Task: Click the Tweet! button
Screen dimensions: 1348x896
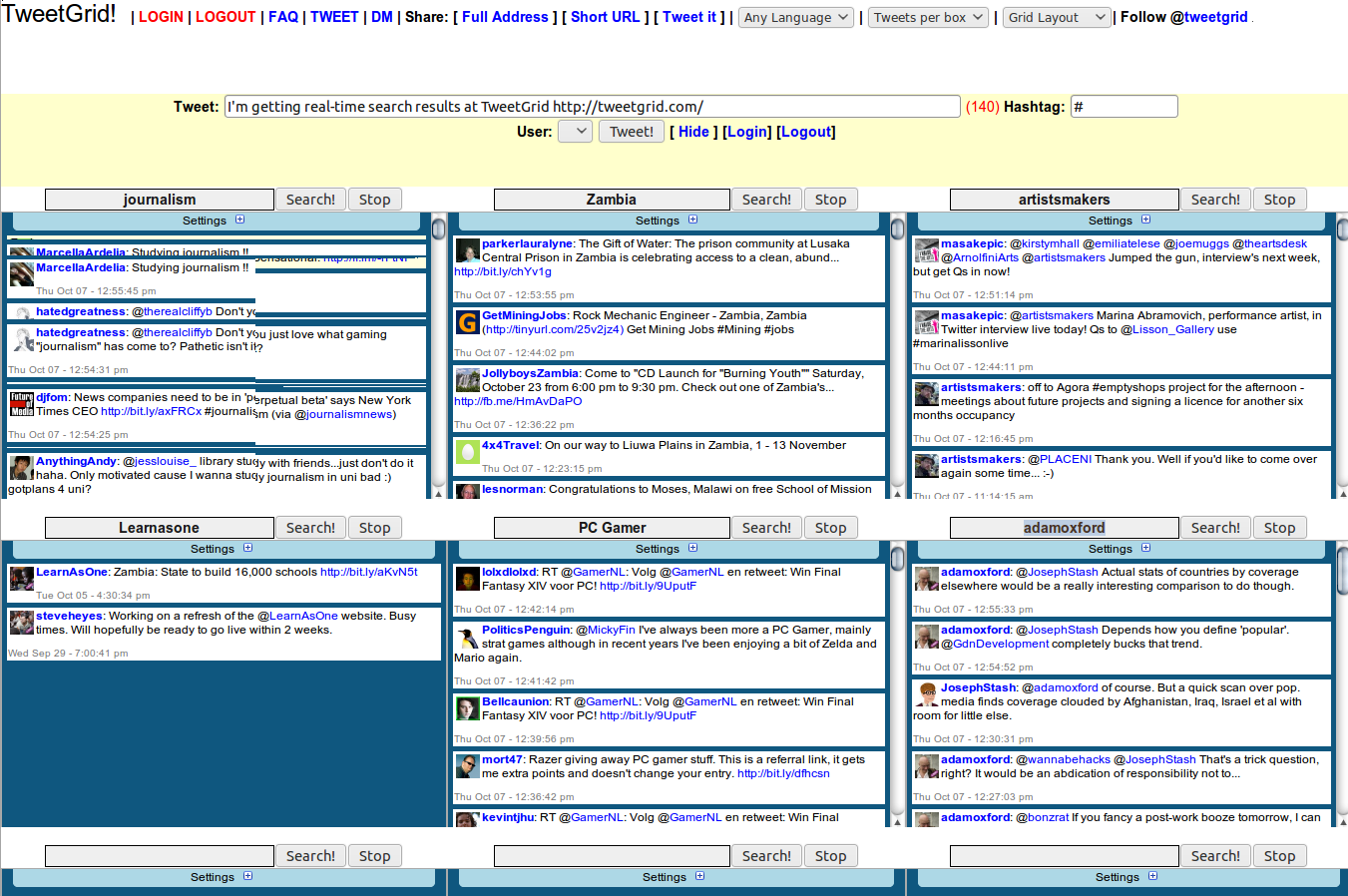Action: click(632, 131)
